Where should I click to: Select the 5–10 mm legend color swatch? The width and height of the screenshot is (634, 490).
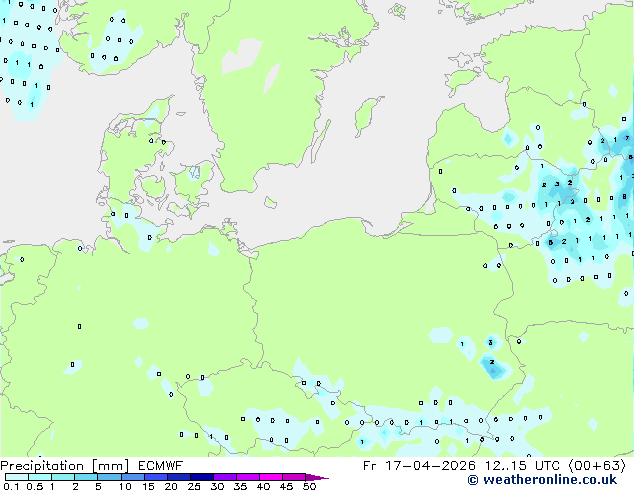109,477
